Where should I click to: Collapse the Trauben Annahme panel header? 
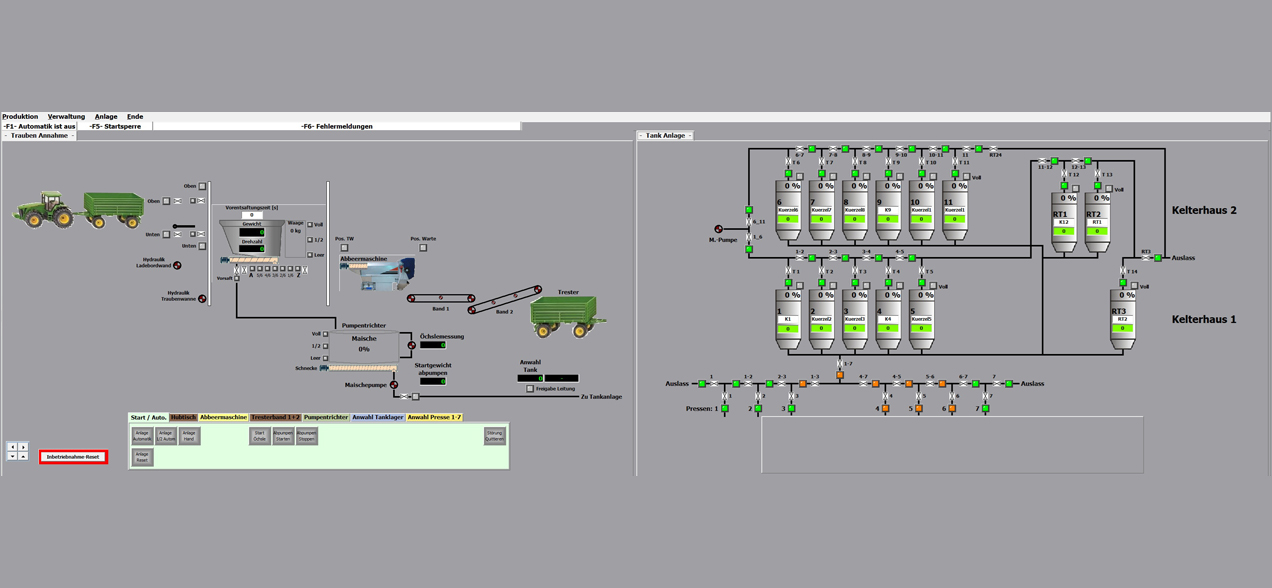(x=39, y=135)
